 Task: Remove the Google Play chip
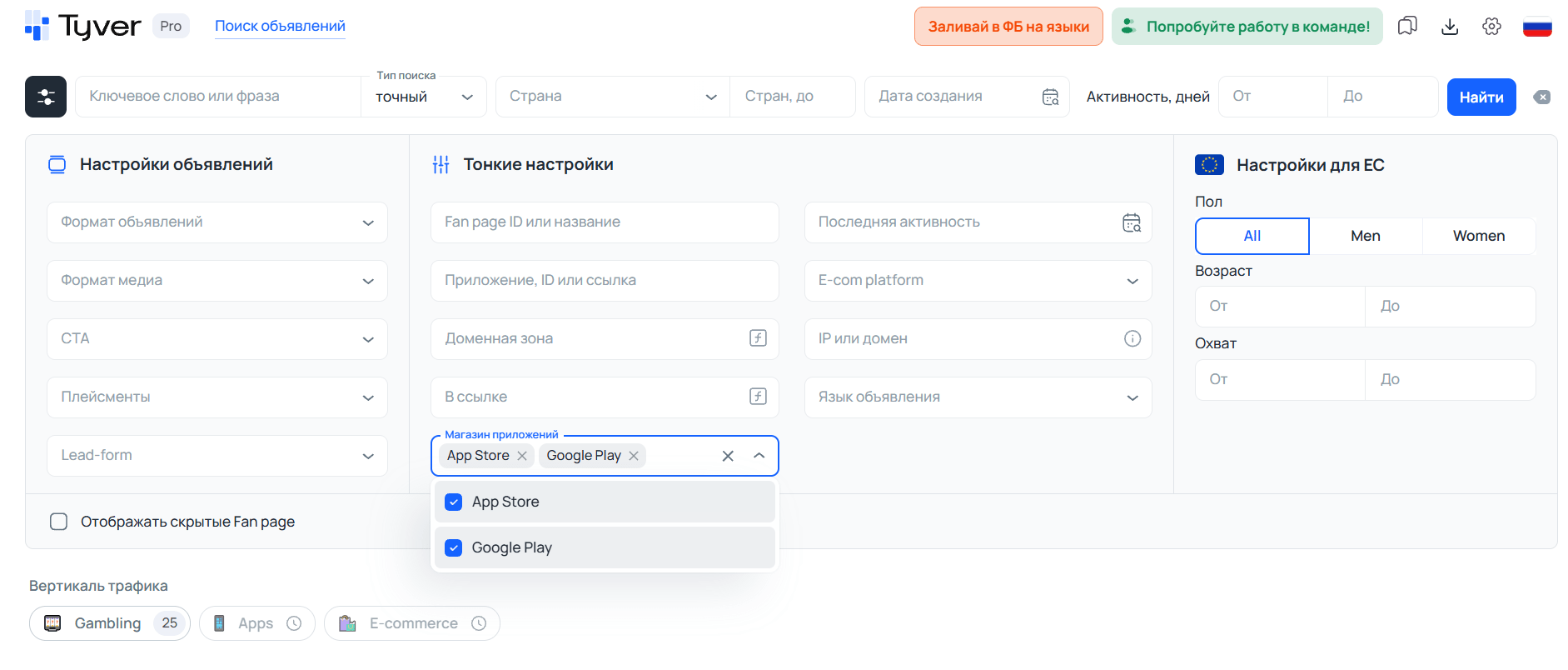pos(634,456)
